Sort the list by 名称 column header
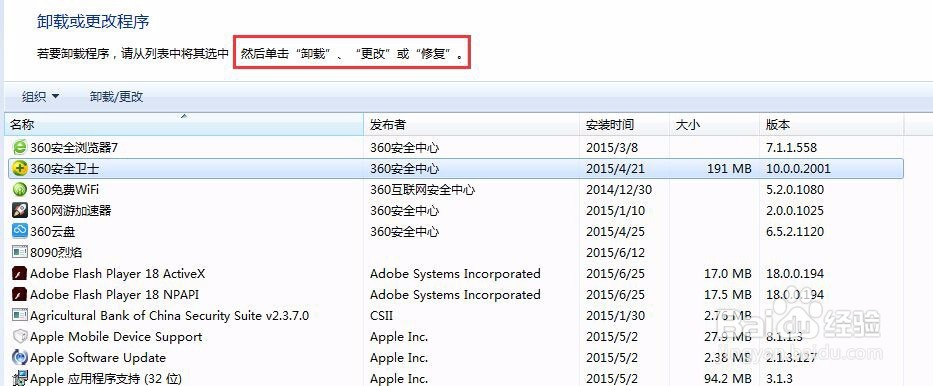This screenshot has height=386, width=933. click(184, 124)
